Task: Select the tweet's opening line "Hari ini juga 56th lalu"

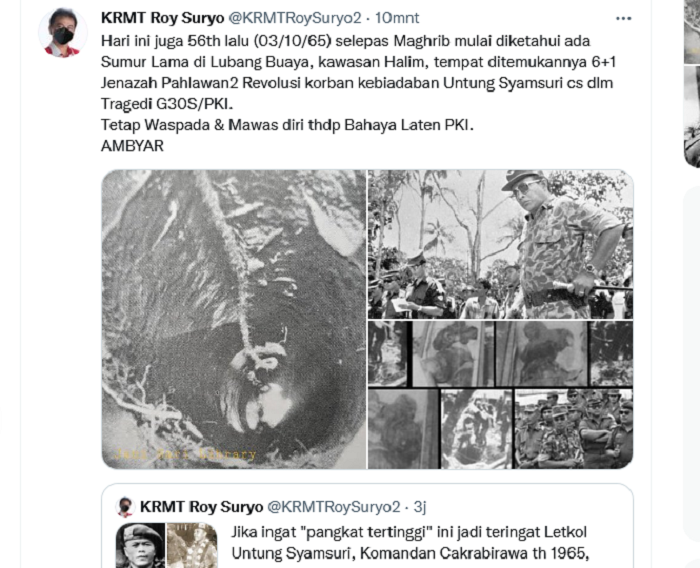Action: 175,41
